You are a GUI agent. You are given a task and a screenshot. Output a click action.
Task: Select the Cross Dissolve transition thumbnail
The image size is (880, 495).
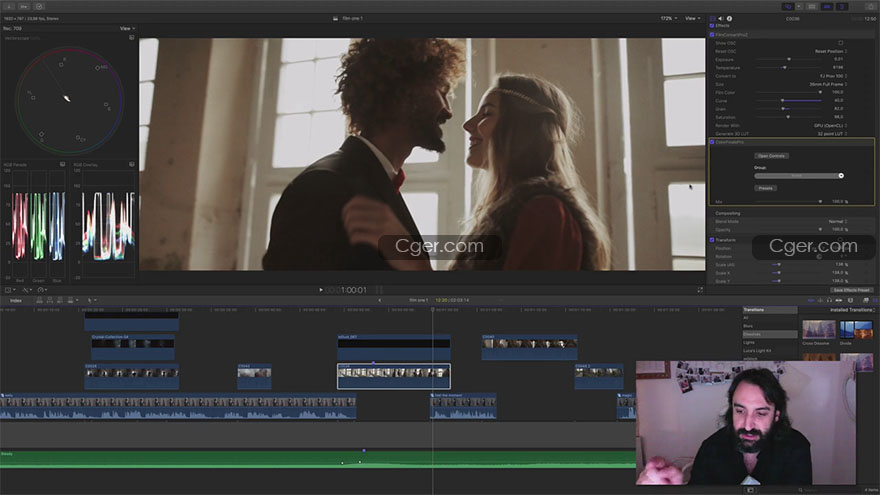click(x=818, y=329)
